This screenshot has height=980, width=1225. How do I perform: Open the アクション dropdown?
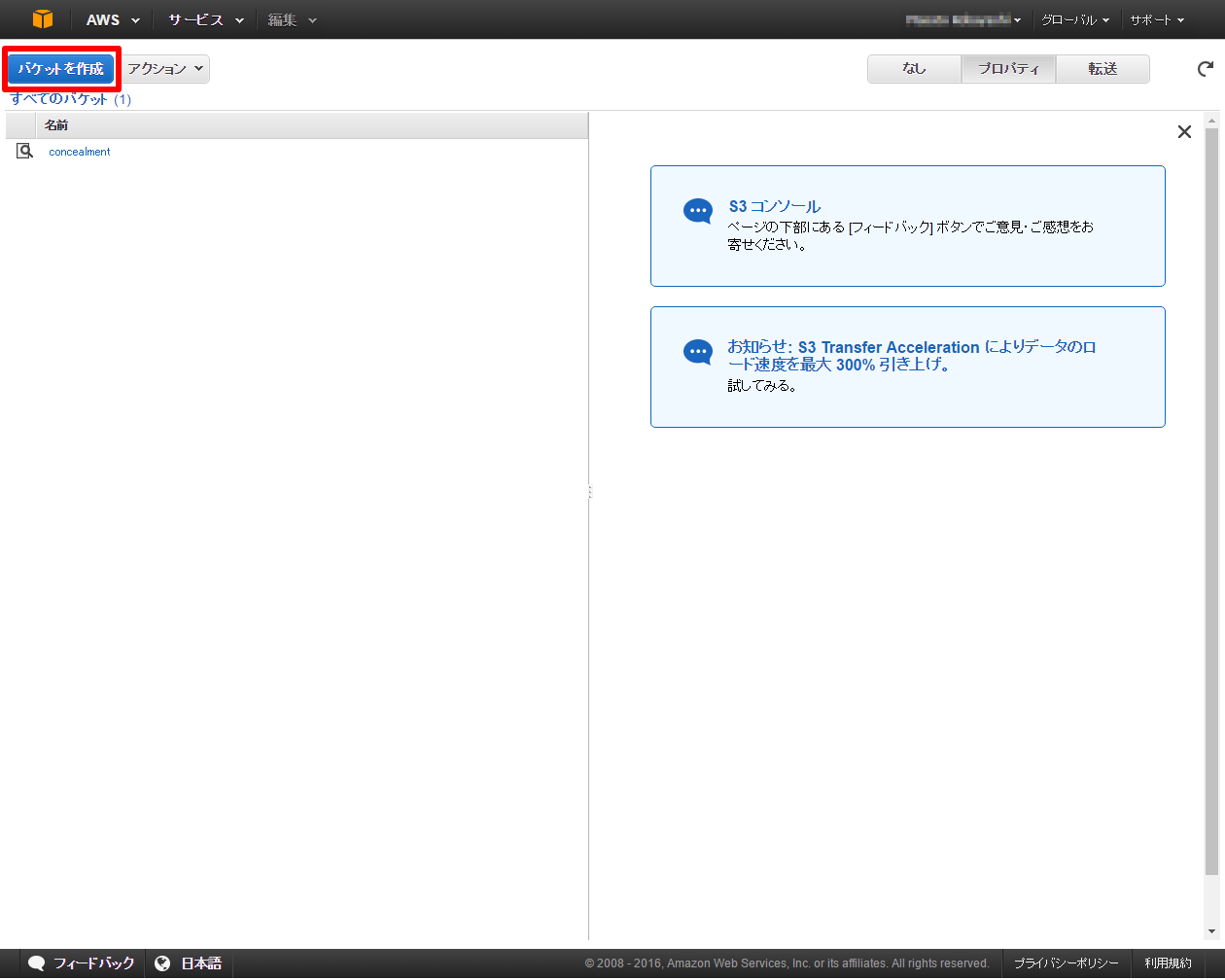(165, 69)
